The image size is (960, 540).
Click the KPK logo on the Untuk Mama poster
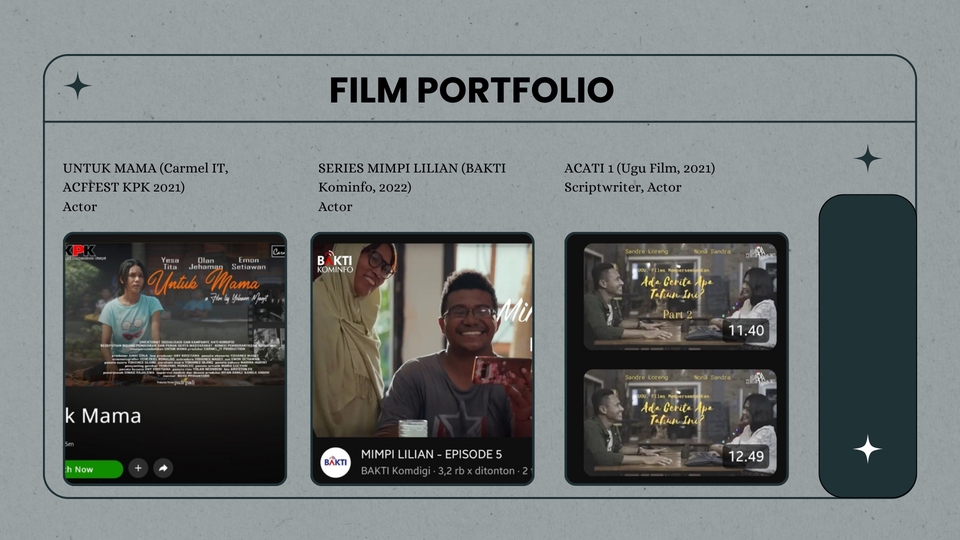click(82, 250)
